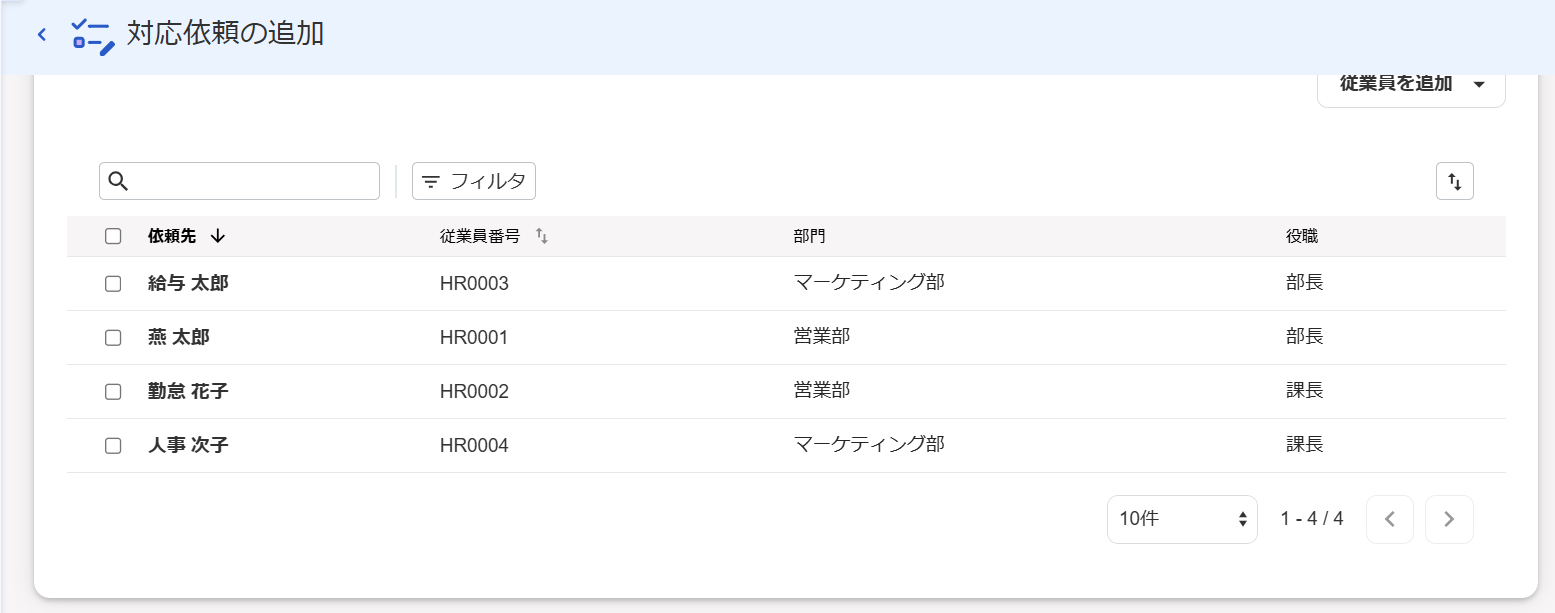1555x613 pixels.
Task: Select the name 燕 太郎
Action: click(179, 337)
